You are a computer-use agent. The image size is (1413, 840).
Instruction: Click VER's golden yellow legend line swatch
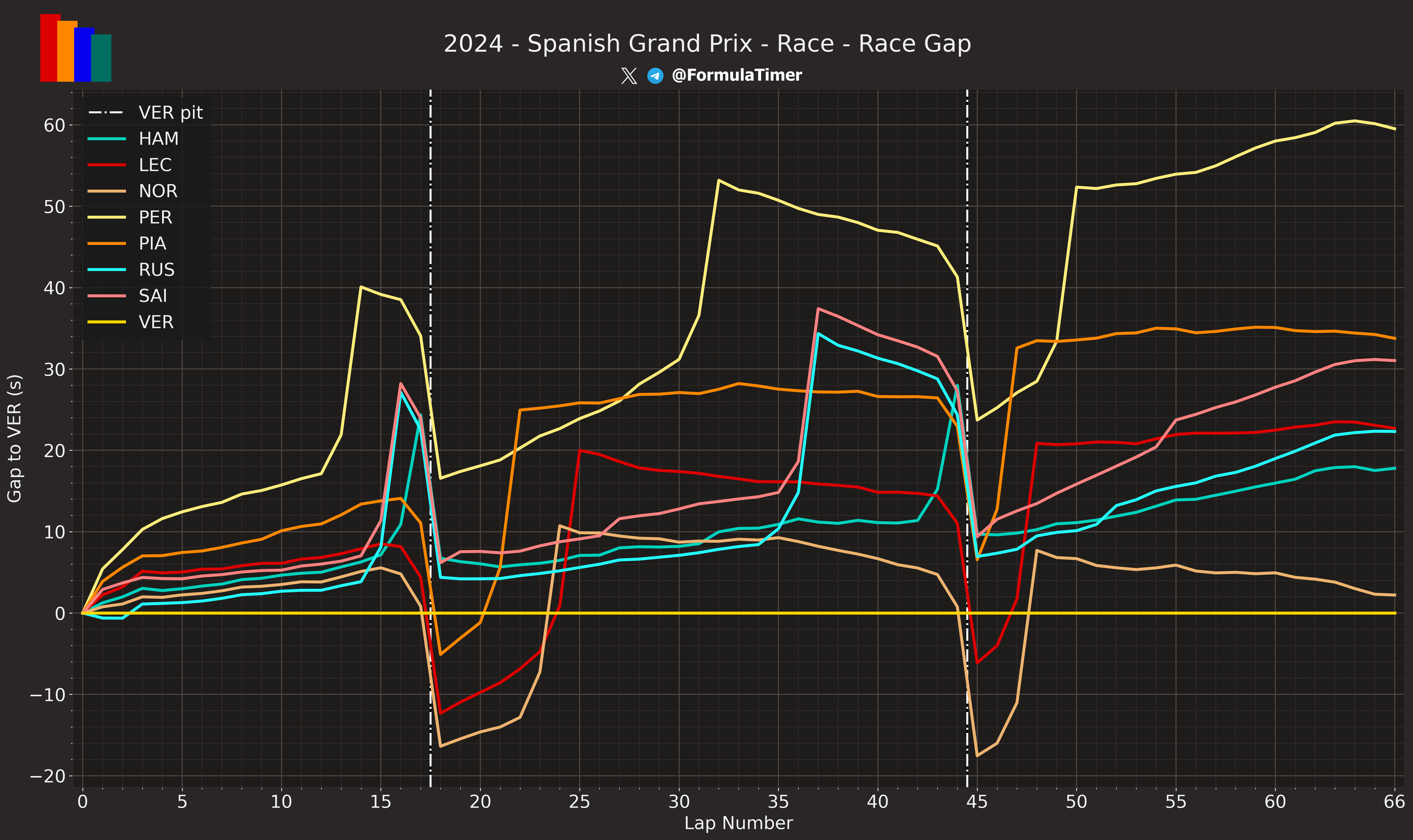click(x=107, y=322)
